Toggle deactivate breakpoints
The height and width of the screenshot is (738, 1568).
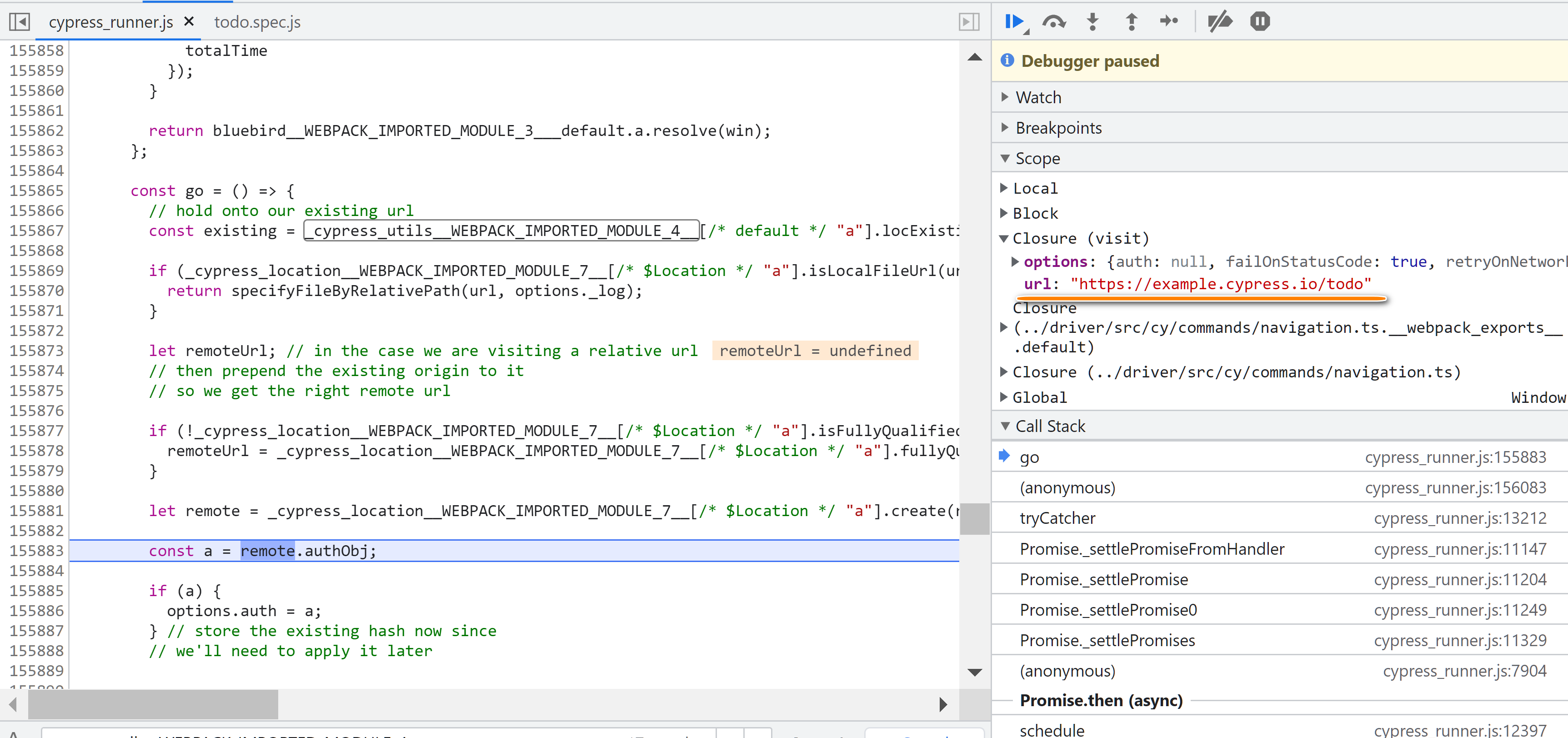1220,22
